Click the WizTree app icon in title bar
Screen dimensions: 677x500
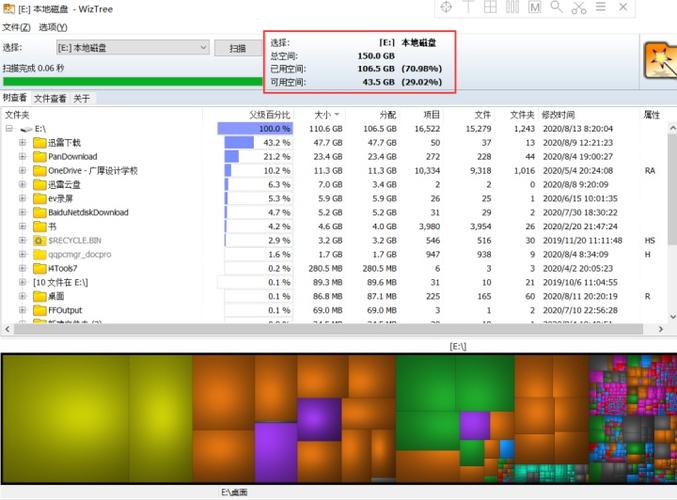(x=9, y=9)
